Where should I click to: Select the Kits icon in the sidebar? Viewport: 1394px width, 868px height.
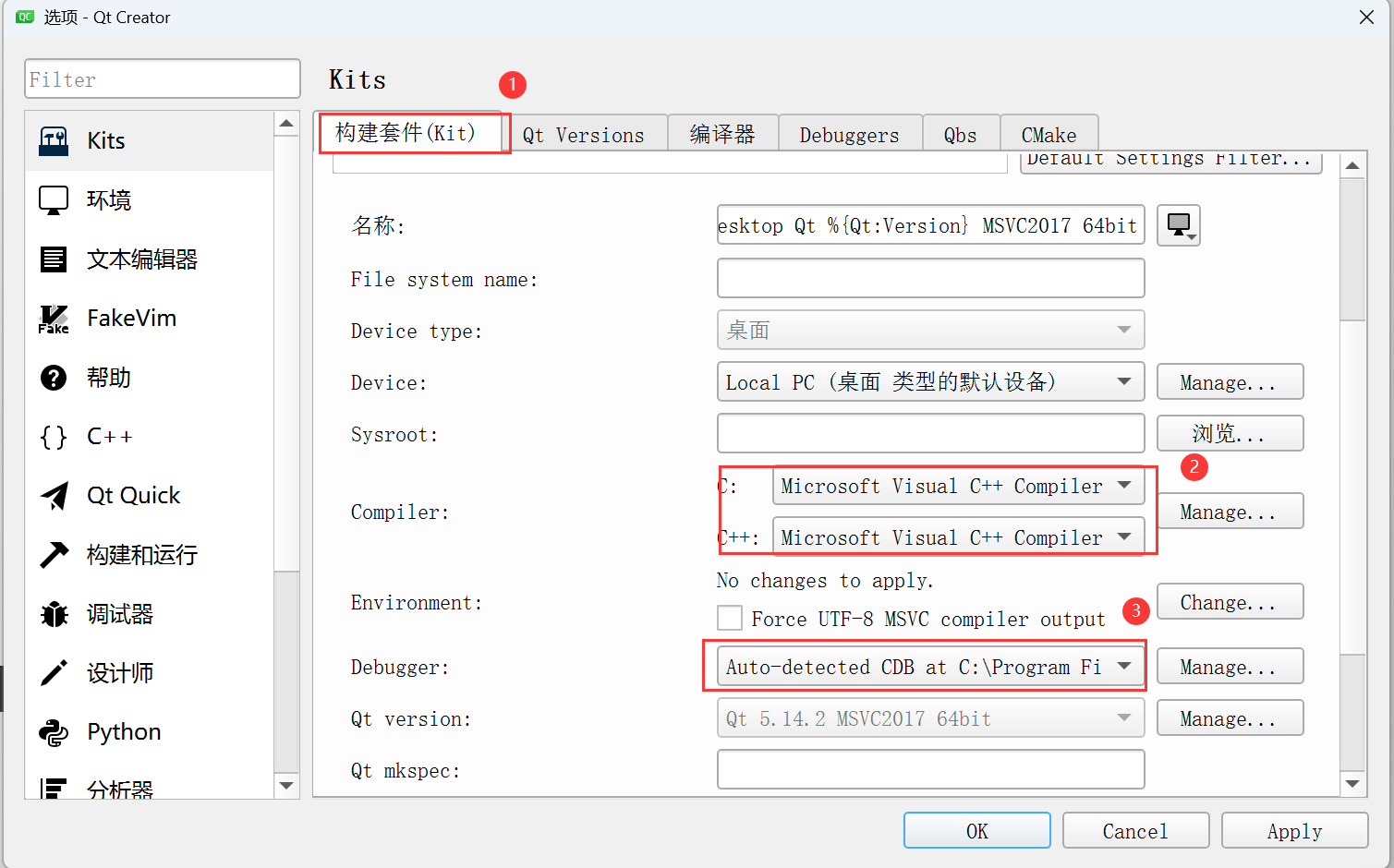tap(54, 140)
